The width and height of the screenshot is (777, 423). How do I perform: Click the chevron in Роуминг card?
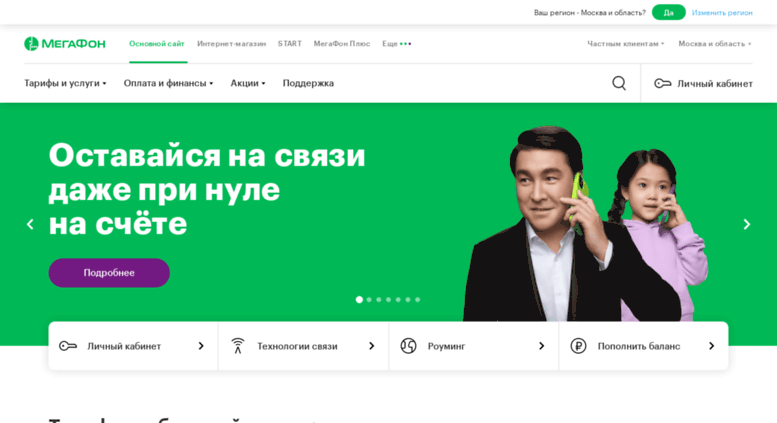tap(541, 346)
